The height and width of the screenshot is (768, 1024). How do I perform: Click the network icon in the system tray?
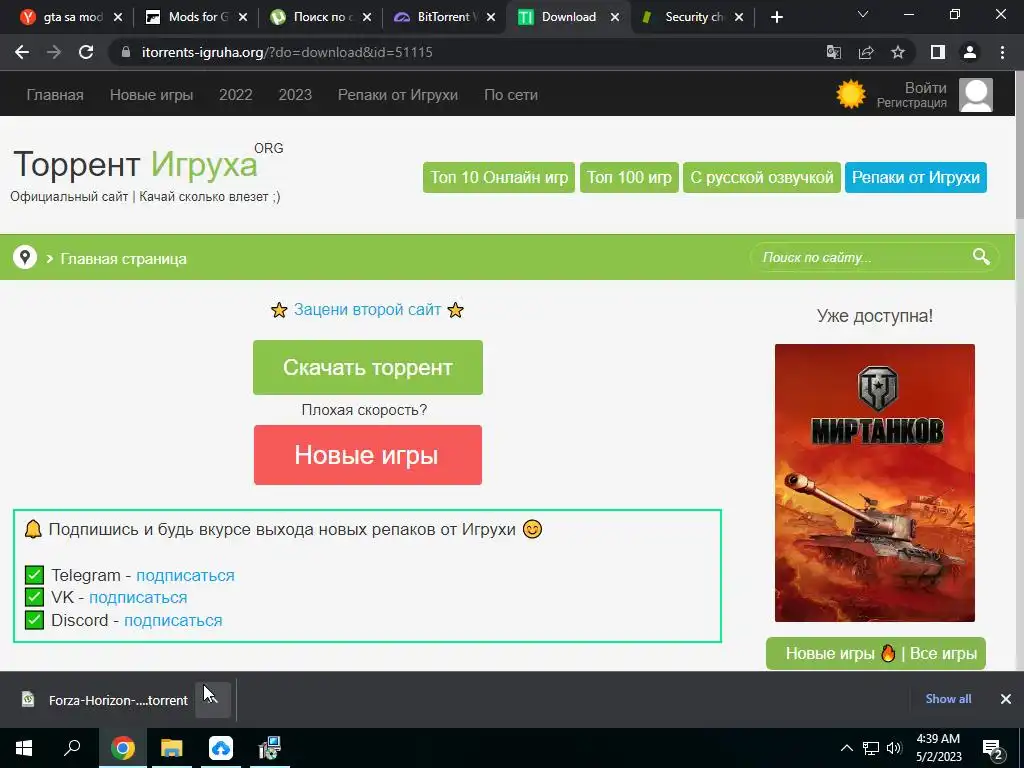pos(871,748)
